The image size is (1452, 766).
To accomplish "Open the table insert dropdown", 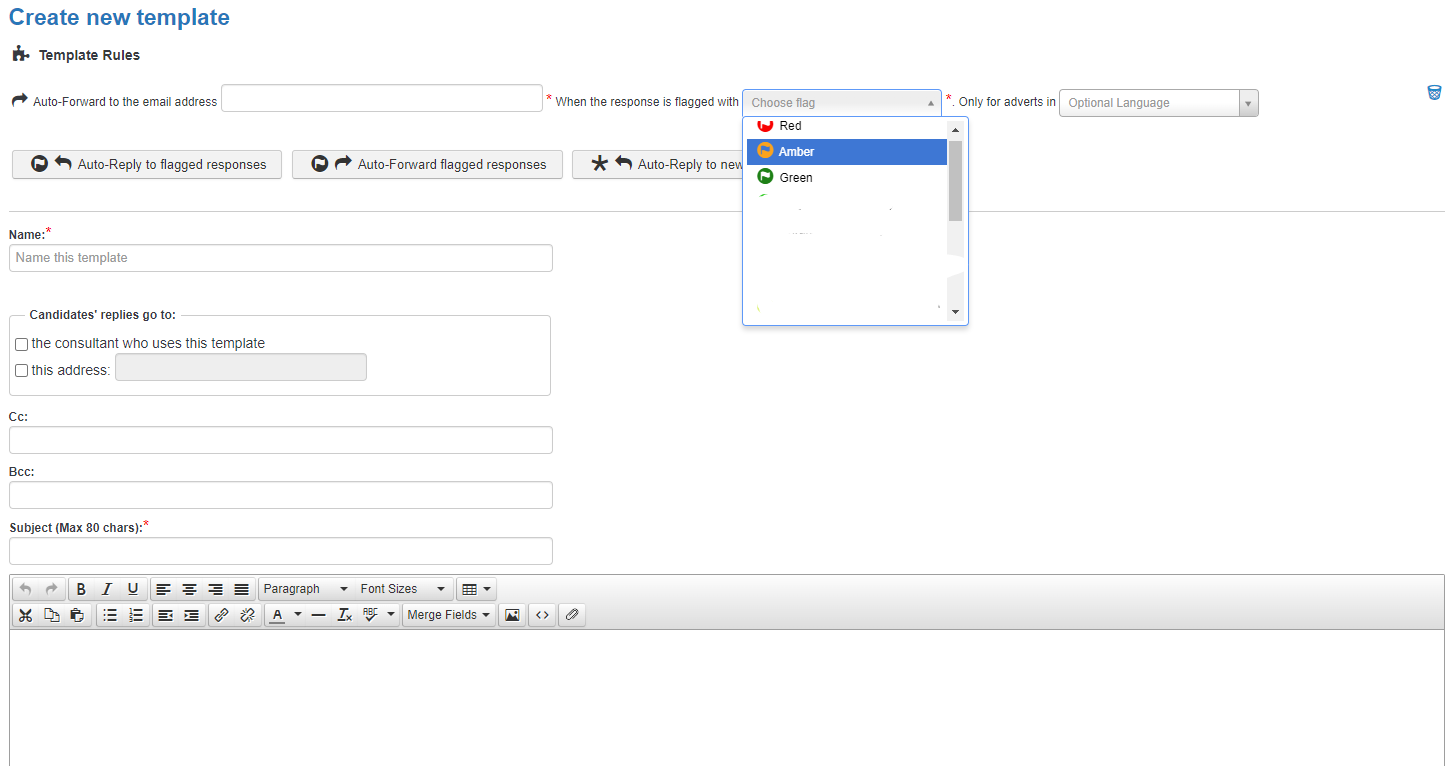I will tap(476, 589).
